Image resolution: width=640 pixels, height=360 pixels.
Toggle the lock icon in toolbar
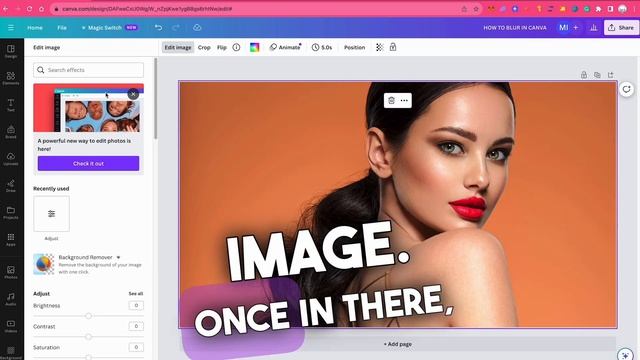(393, 47)
